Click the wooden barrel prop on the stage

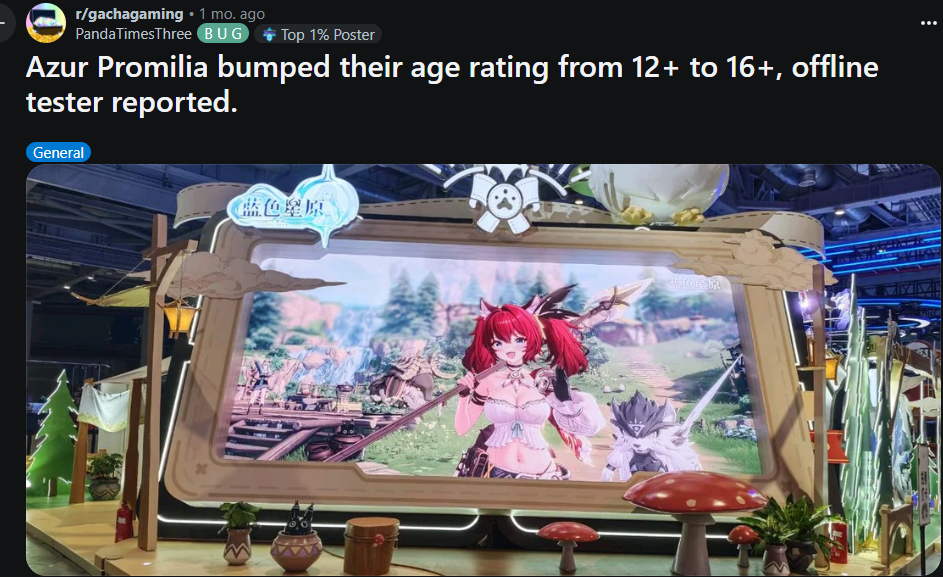[x=371, y=546]
